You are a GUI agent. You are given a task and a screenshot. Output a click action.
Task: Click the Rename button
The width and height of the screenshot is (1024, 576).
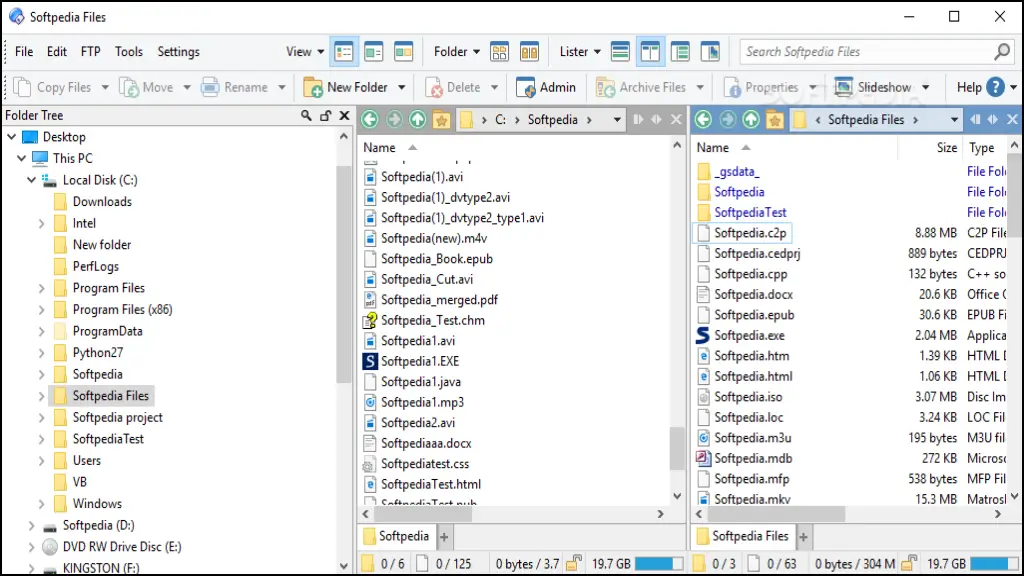tap(234, 87)
